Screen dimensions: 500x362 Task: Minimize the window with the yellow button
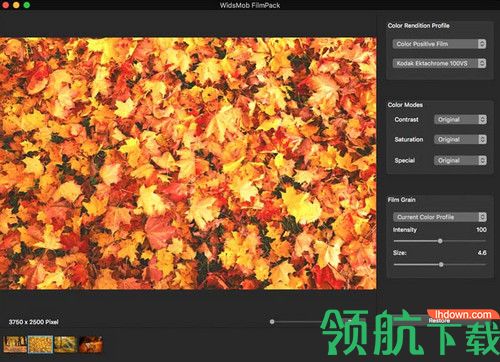[x=16, y=5]
